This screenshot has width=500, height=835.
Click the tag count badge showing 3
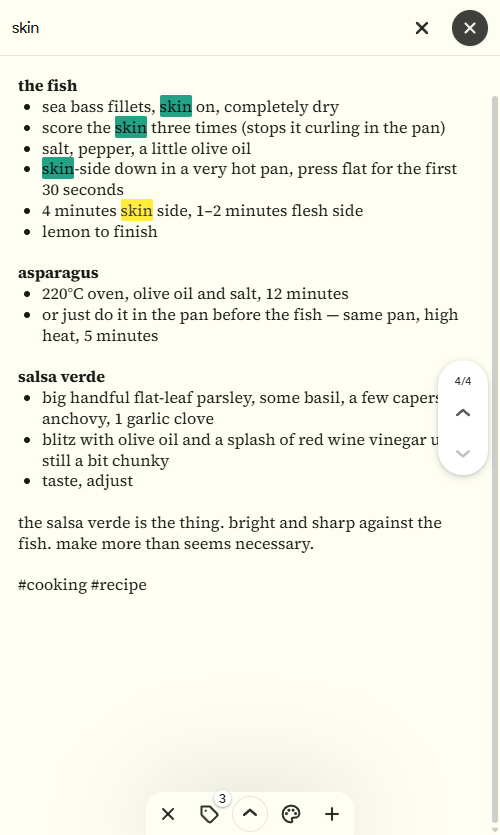(223, 799)
